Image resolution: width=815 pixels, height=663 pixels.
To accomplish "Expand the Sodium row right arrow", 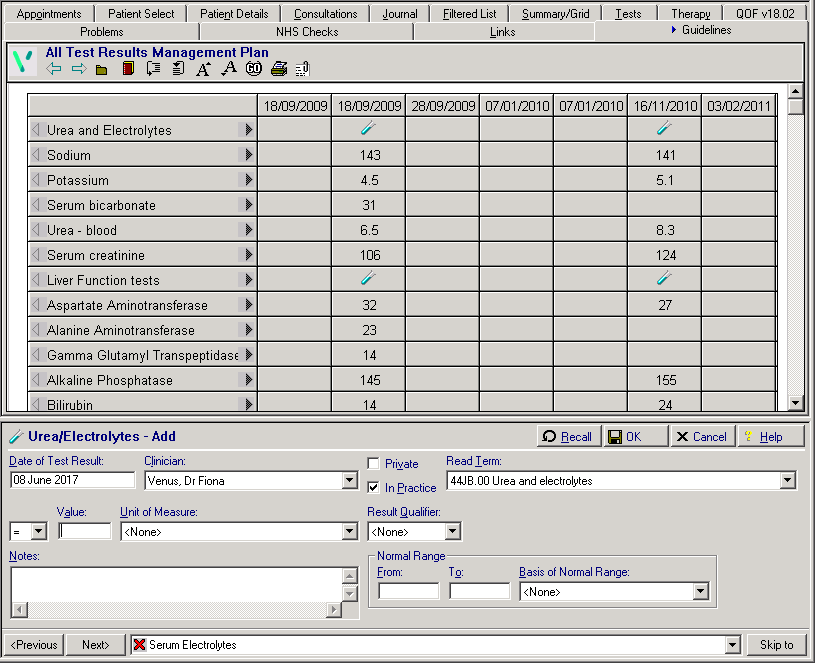I will 248,155.
